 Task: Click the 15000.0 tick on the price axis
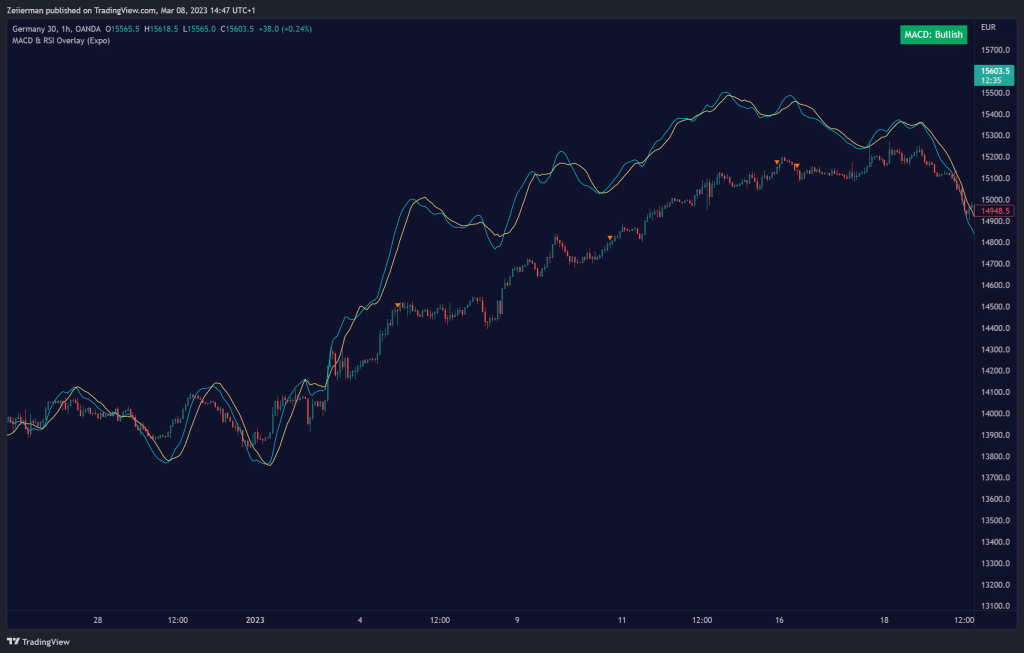click(996, 200)
